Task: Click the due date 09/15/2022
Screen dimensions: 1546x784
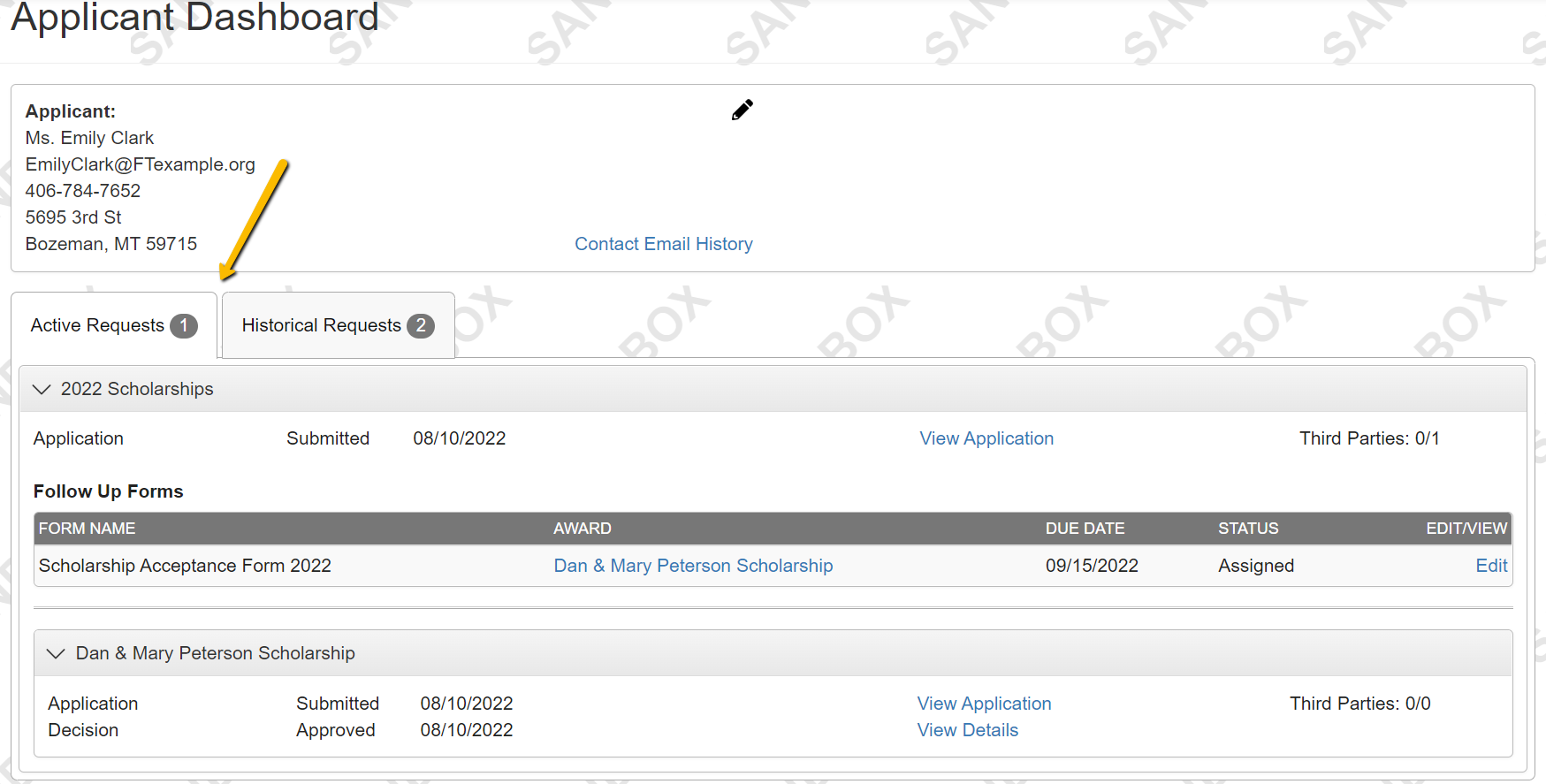Action: point(1092,566)
